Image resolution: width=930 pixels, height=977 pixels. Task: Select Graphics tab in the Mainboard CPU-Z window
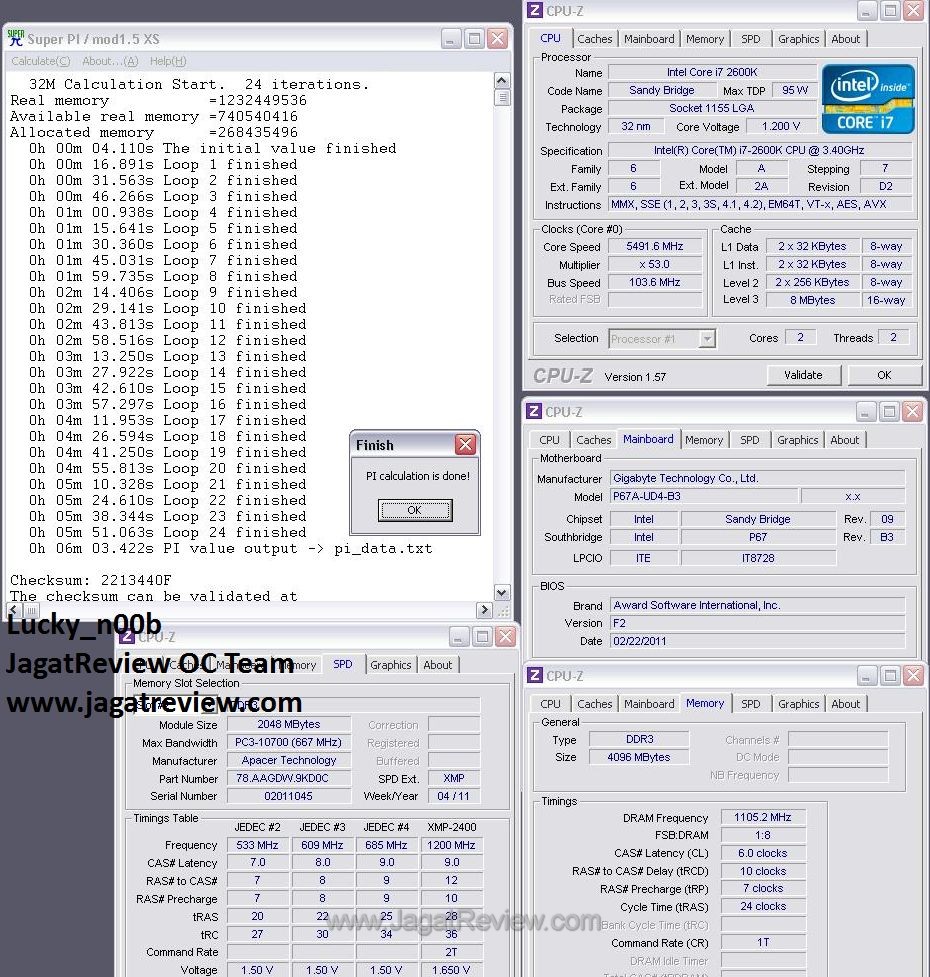[x=797, y=440]
